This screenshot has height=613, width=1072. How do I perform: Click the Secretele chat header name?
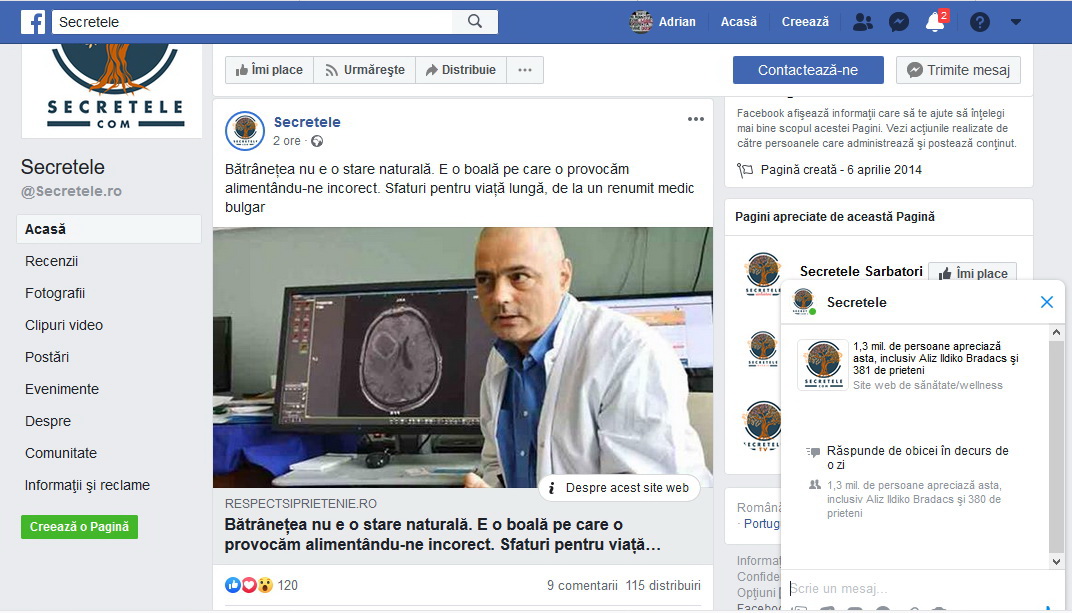point(857,302)
